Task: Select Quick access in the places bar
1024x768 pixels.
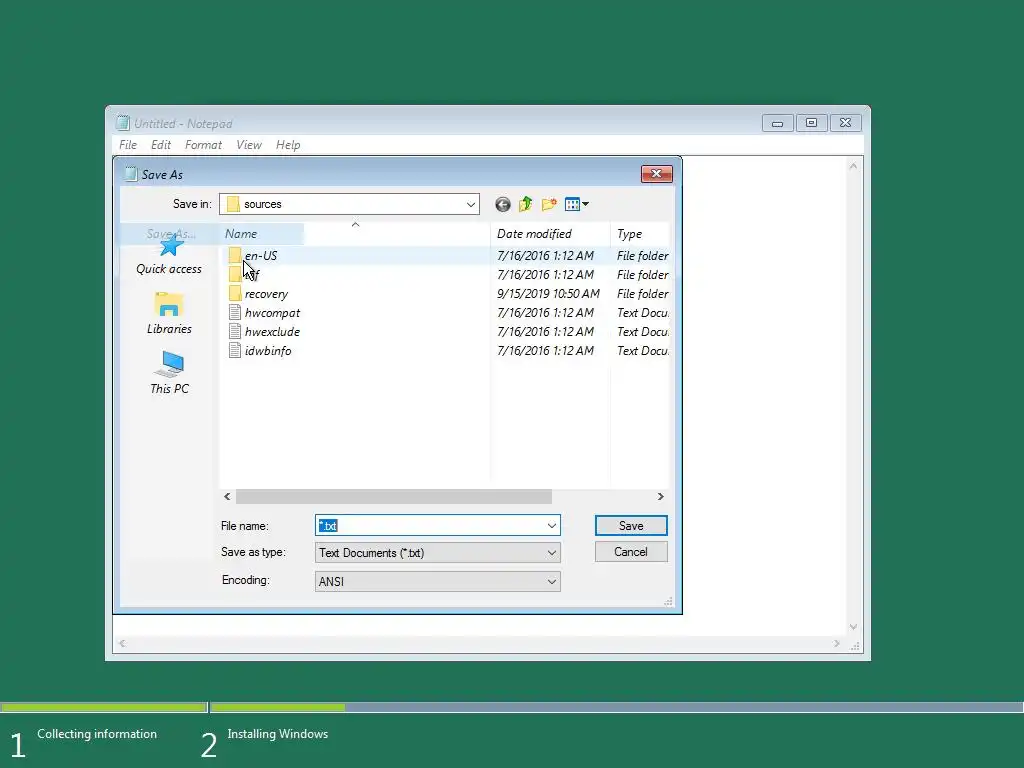Action: click(x=169, y=255)
